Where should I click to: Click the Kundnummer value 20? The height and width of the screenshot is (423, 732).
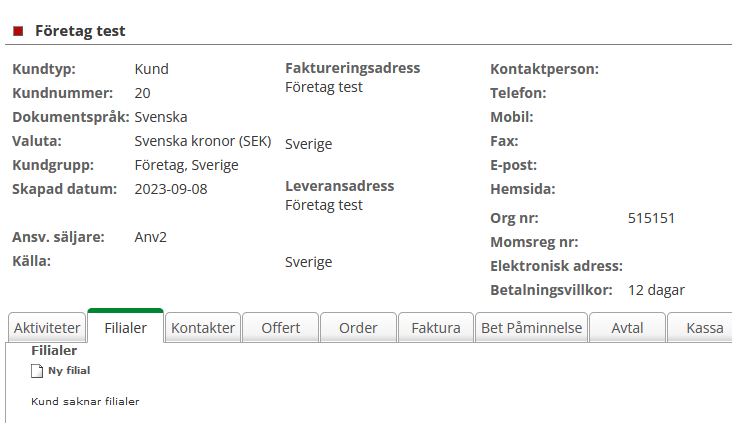point(142,93)
